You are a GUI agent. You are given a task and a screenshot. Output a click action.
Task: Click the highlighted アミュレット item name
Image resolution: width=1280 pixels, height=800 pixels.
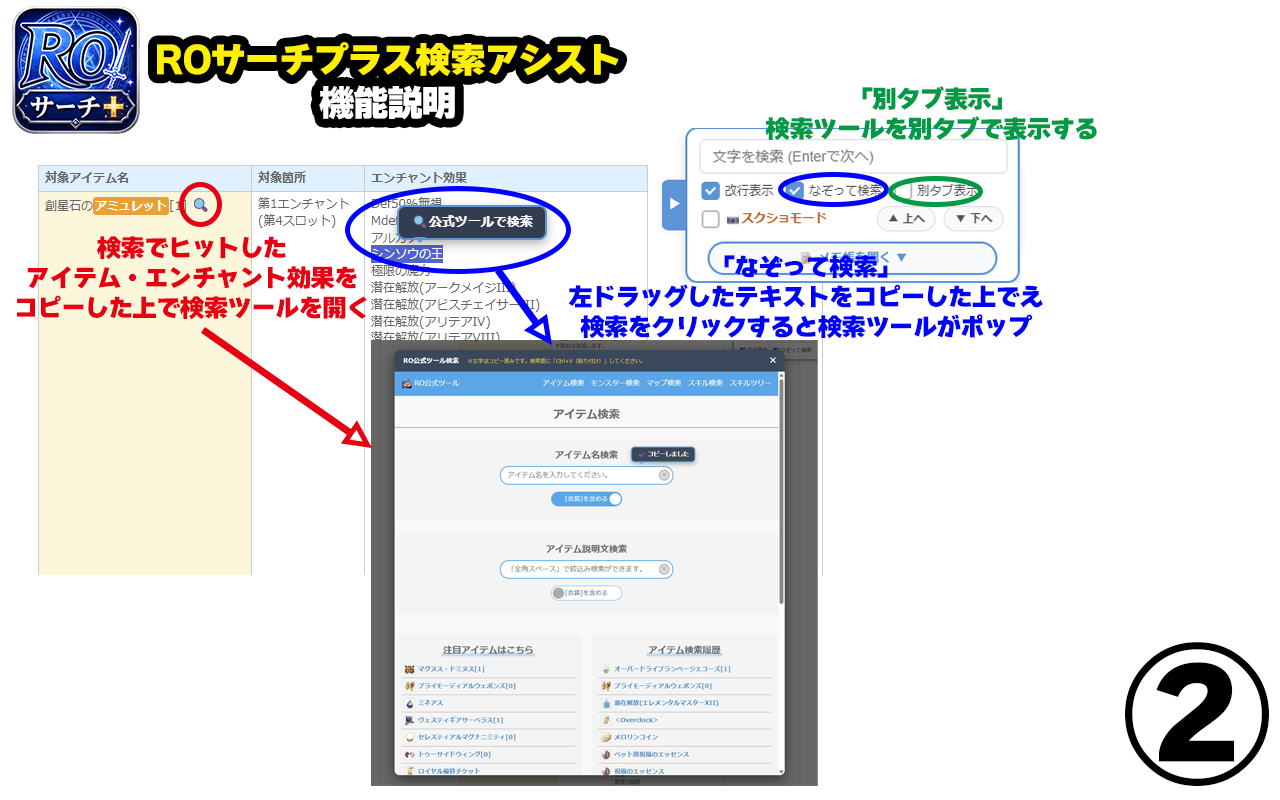point(131,205)
